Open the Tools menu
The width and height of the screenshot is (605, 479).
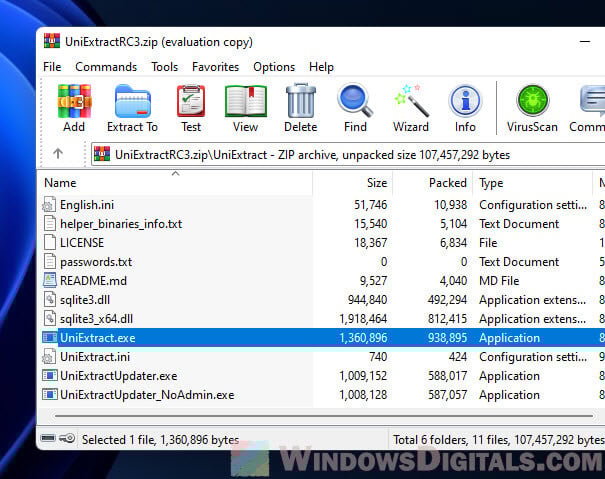tap(164, 67)
